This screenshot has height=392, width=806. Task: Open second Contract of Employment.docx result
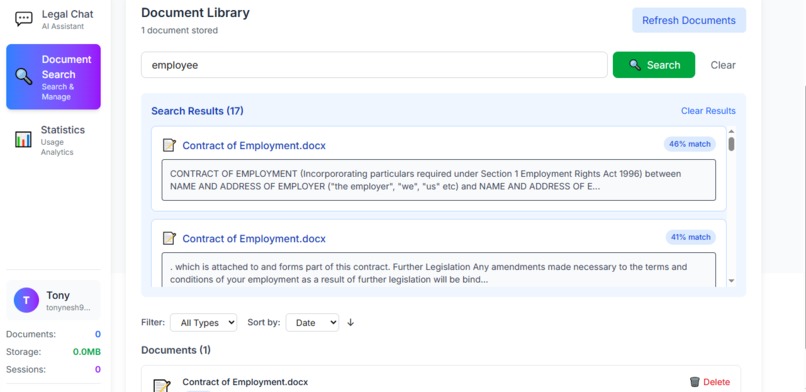[254, 239]
